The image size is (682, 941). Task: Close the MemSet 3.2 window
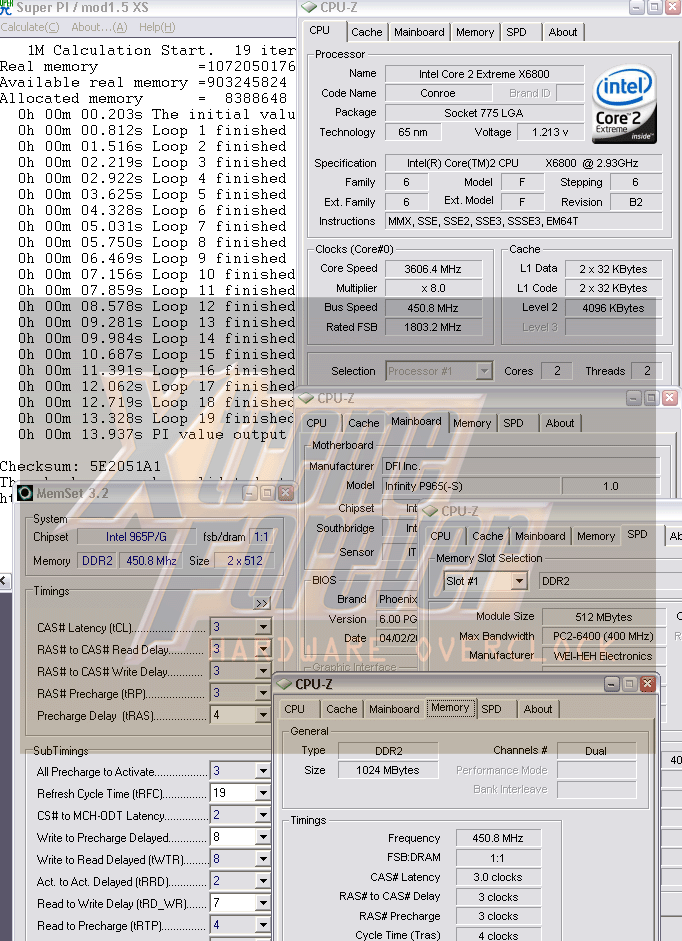(x=286, y=493)
